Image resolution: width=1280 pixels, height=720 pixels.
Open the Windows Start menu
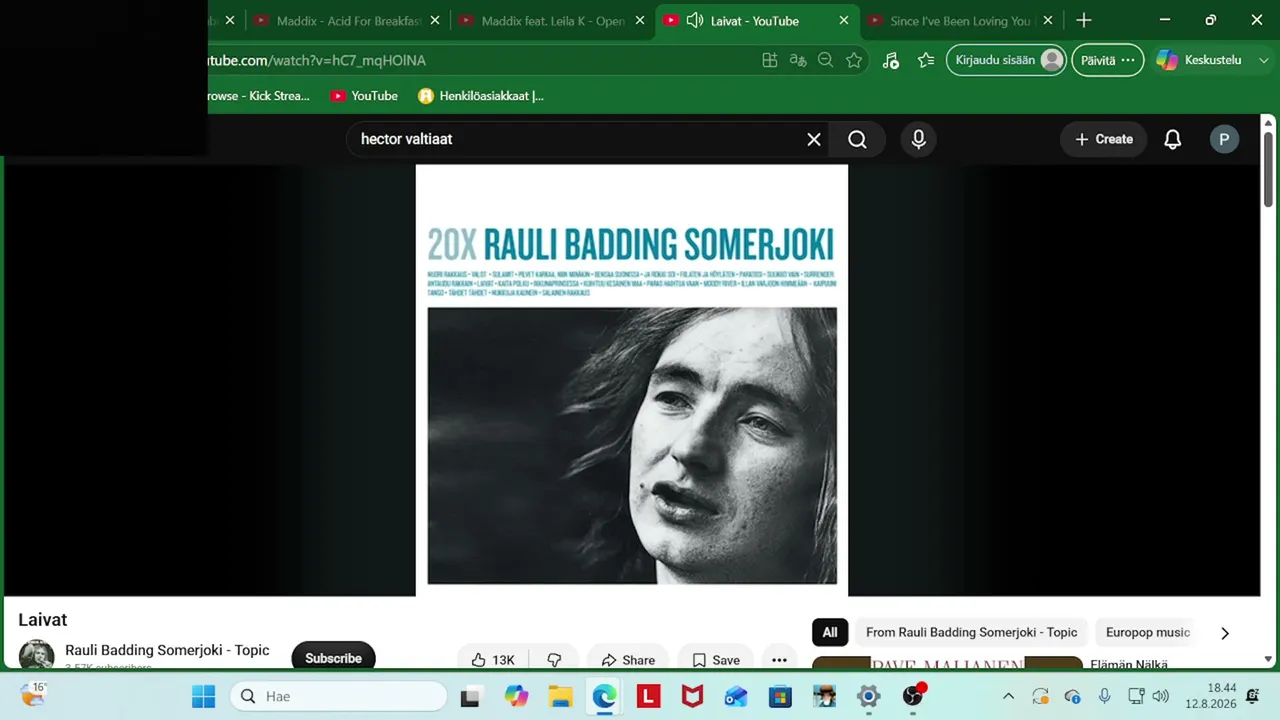(x=203, y=696)
